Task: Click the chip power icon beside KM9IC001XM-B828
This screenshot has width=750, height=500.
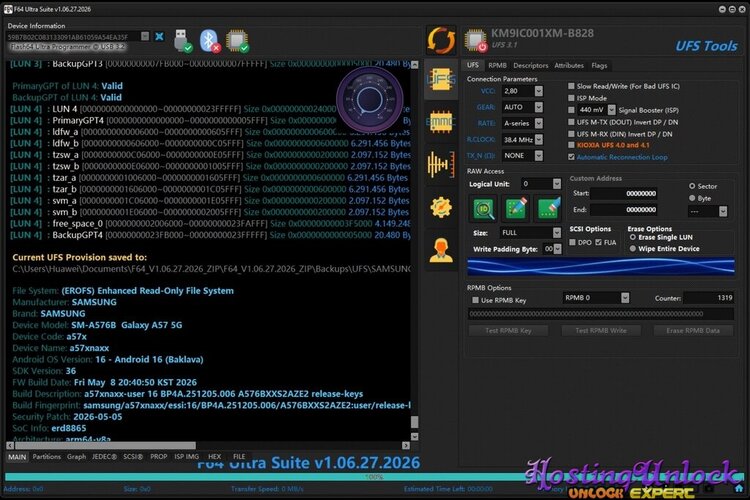Action: coord(475,41)
